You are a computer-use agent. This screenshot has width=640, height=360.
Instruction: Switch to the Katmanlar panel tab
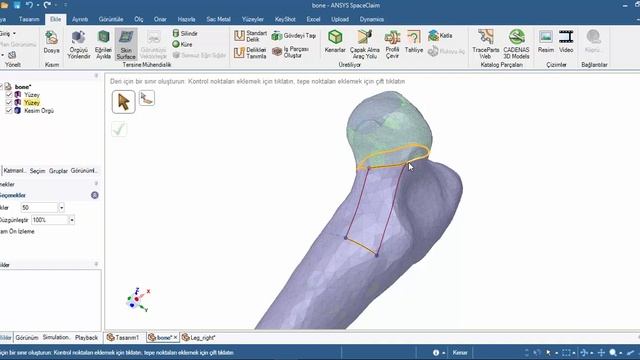[x=14, y=171]
